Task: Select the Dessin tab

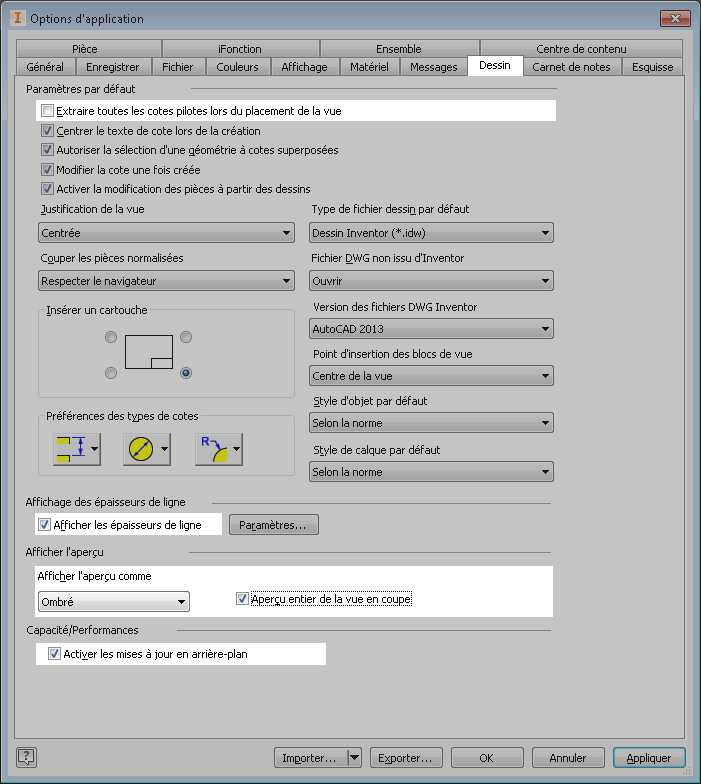Action: tap(495, 66)
